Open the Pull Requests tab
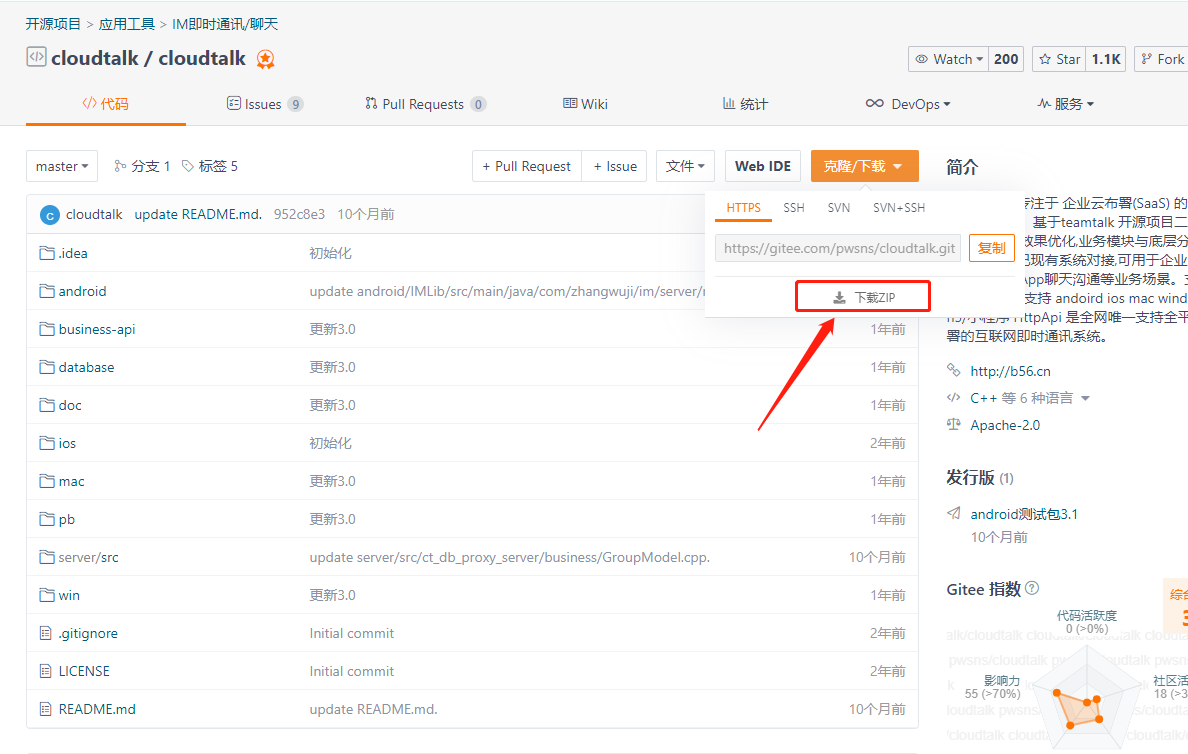Viewport: 1188px width, 754px height. [425, 104]
